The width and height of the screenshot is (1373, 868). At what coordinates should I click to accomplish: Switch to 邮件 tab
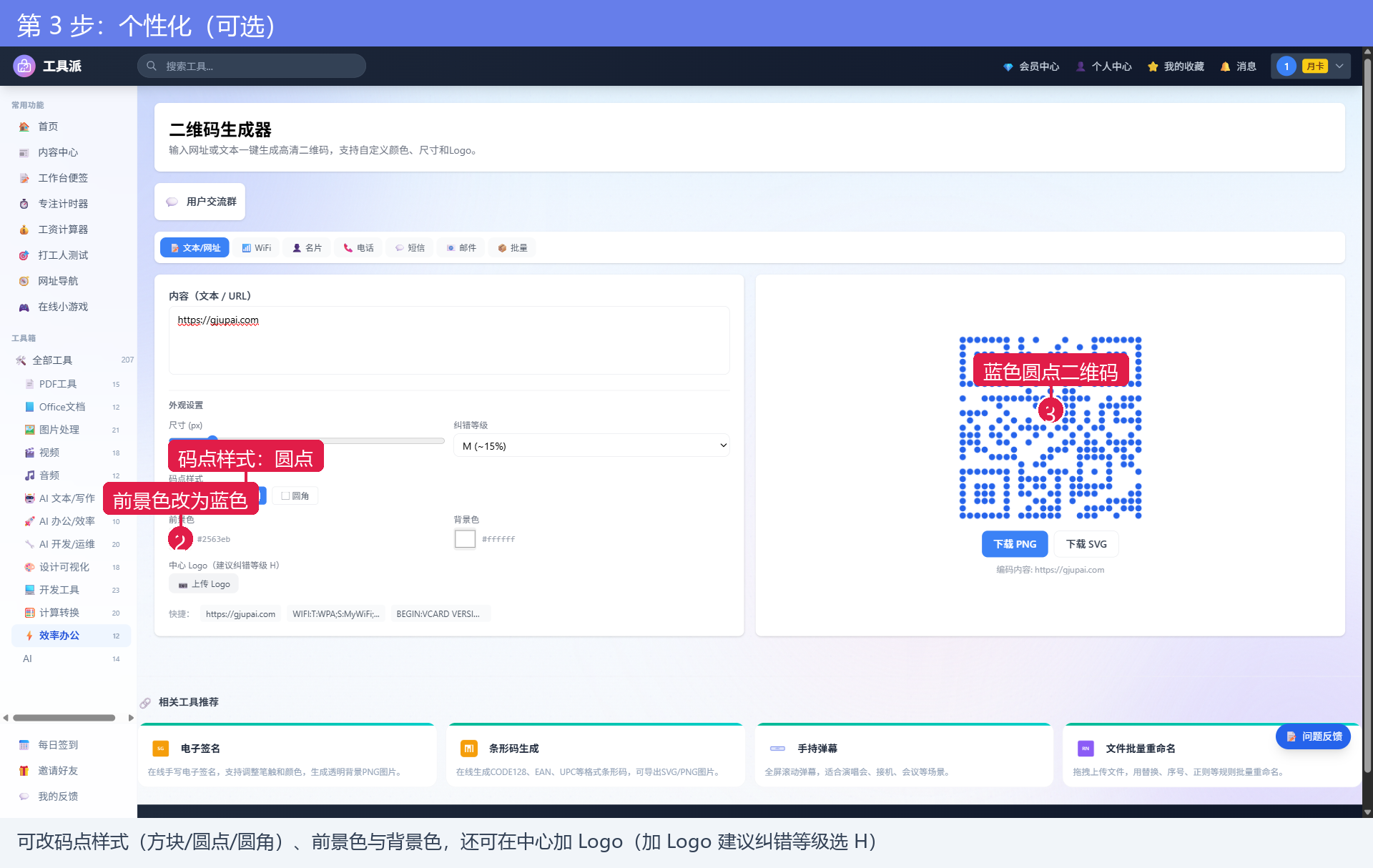pyautogui.click(x=461, y=247)
